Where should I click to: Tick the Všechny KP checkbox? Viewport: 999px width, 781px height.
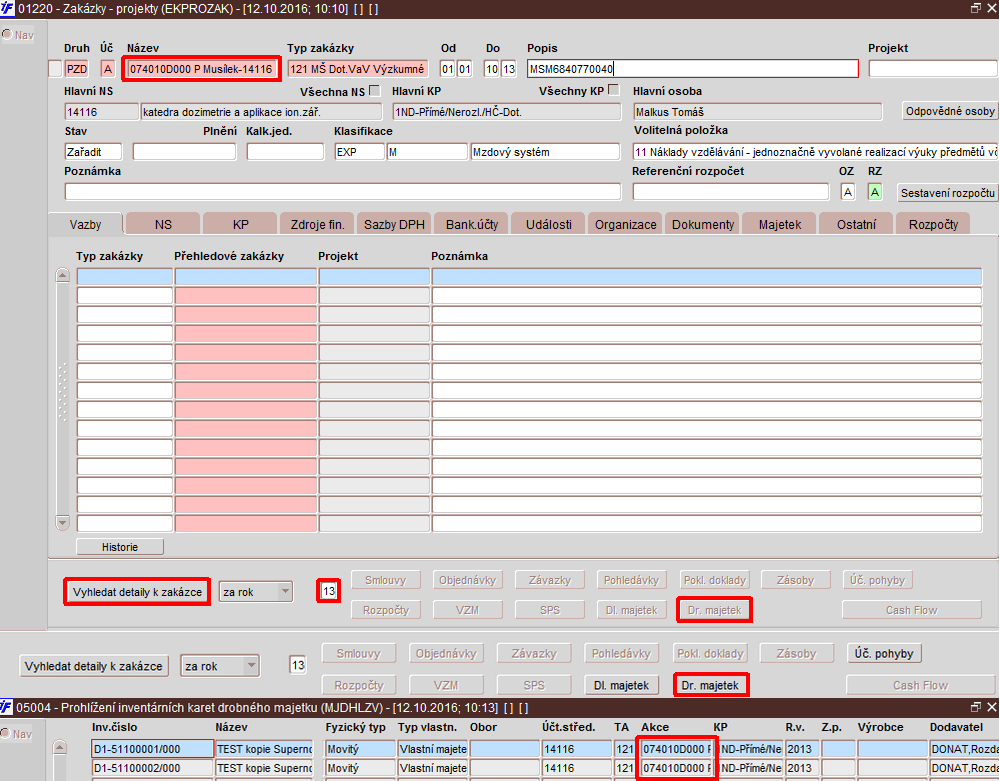pos(614,90)
